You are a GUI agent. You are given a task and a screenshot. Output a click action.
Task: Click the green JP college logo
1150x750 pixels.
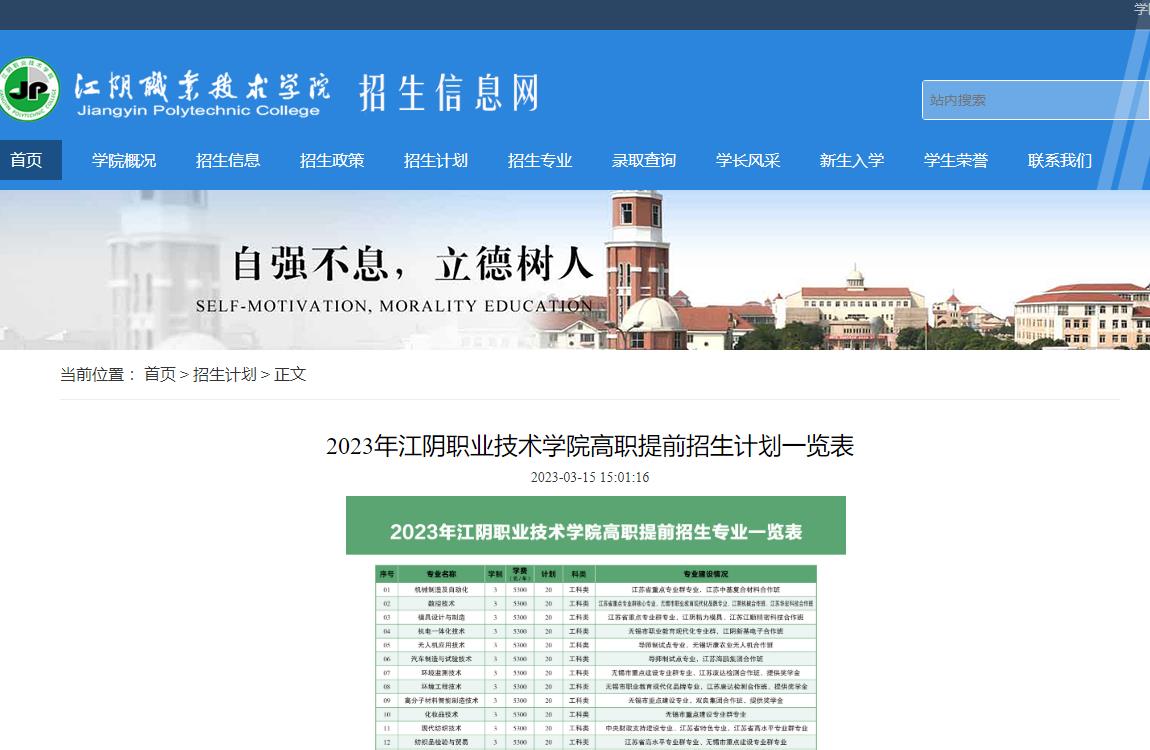pyautogui.click(x=29, y=89)
